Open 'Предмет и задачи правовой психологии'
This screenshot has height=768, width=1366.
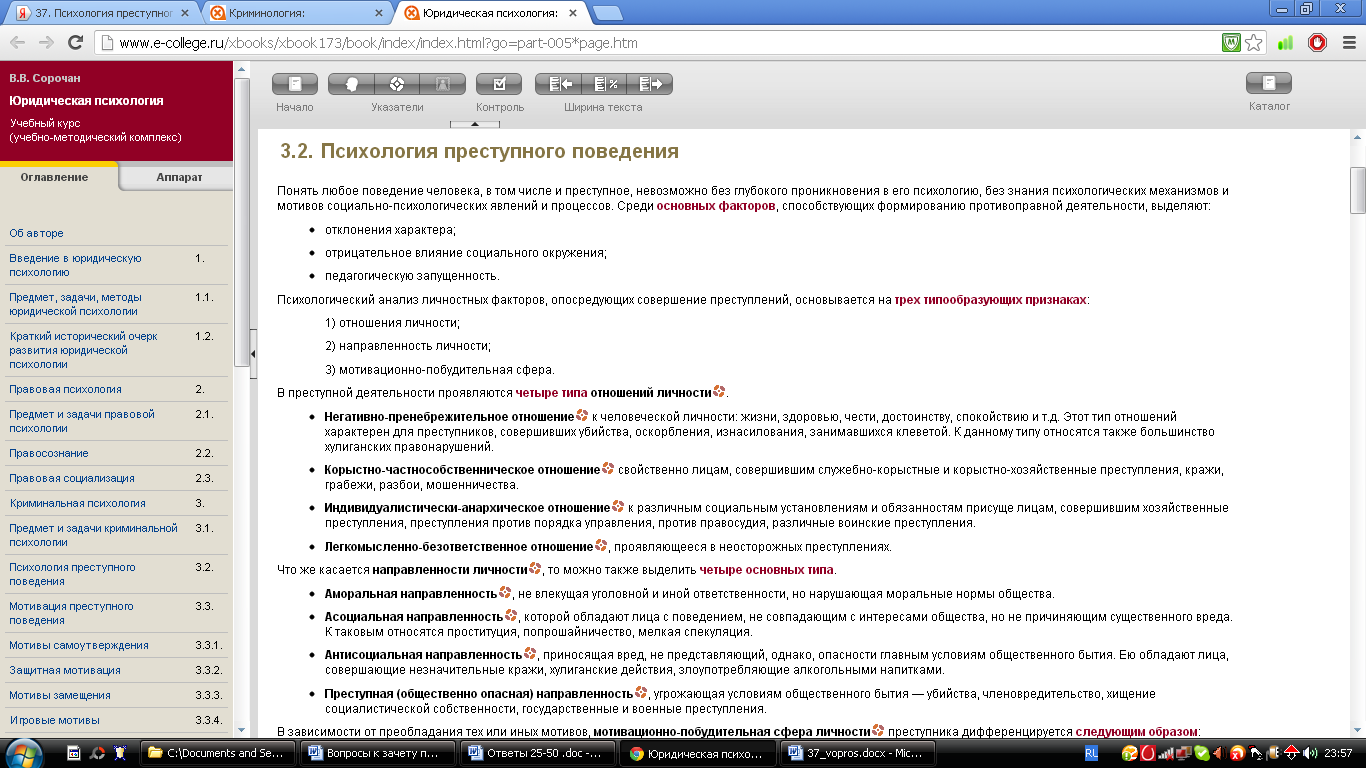82,421
